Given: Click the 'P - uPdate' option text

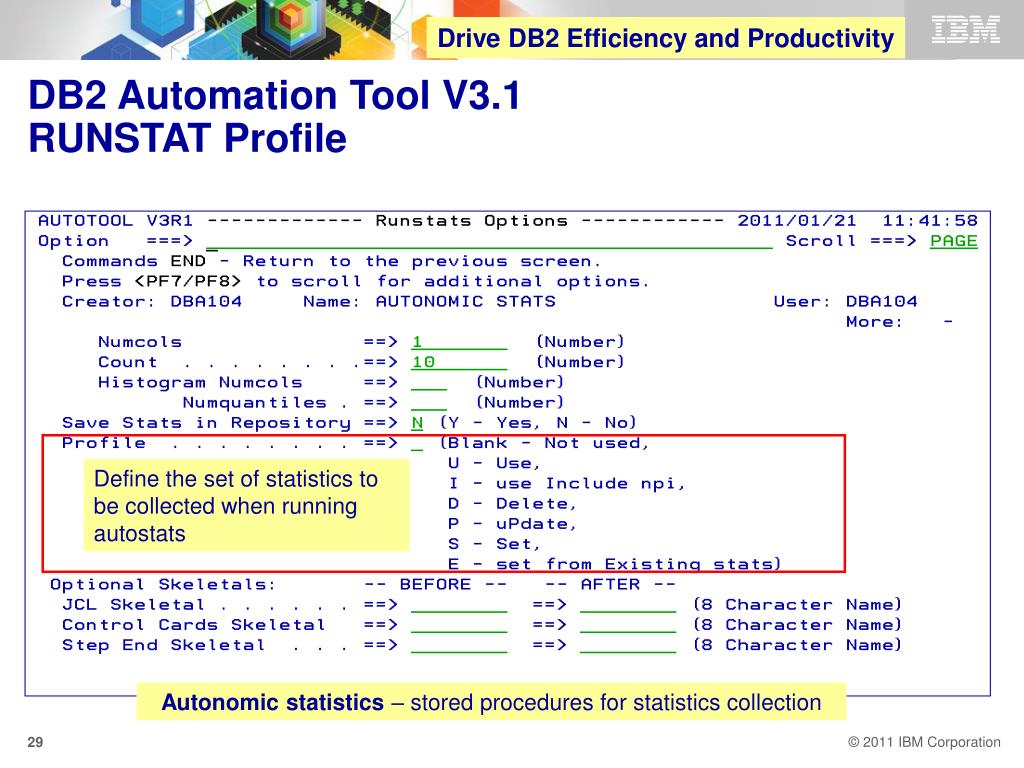Looking at the screenshot, I should [x=512, y=524].
